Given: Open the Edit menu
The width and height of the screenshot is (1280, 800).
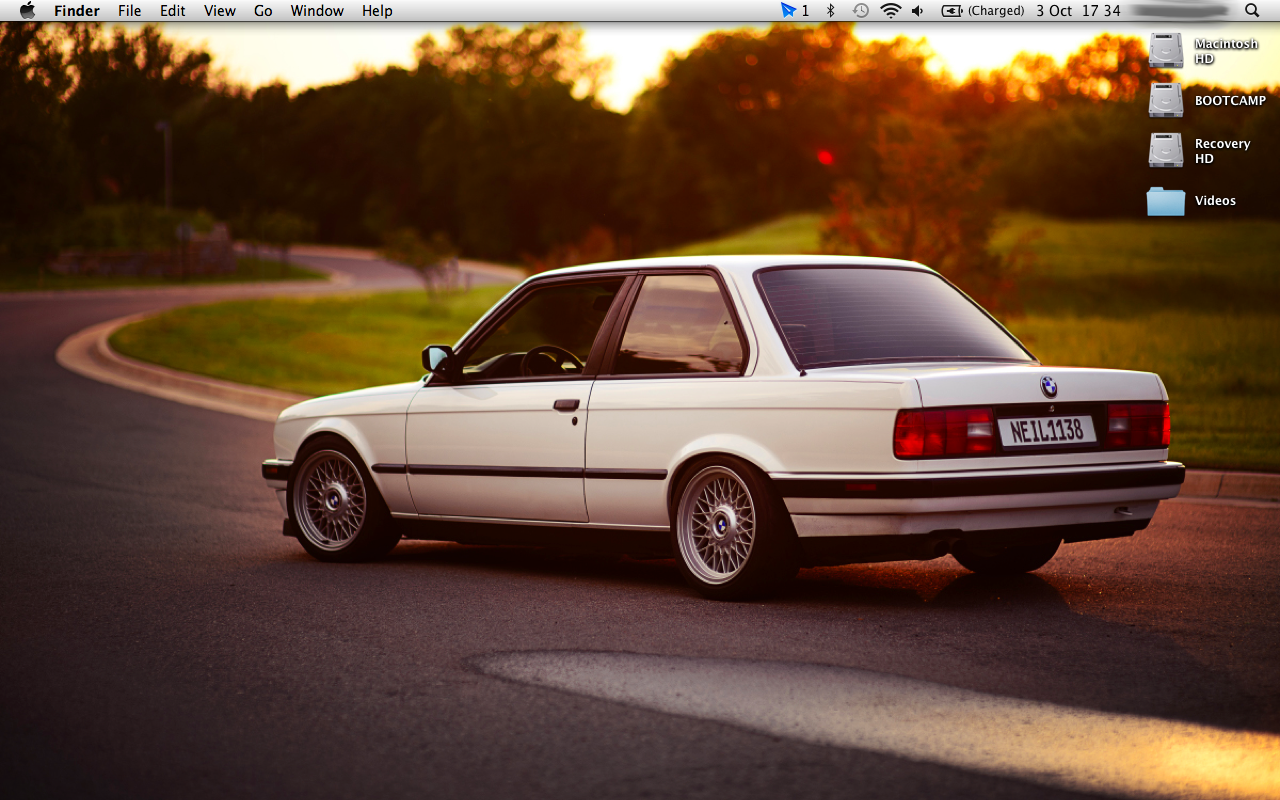Looking at the screenshot, I should click(173, 11).
